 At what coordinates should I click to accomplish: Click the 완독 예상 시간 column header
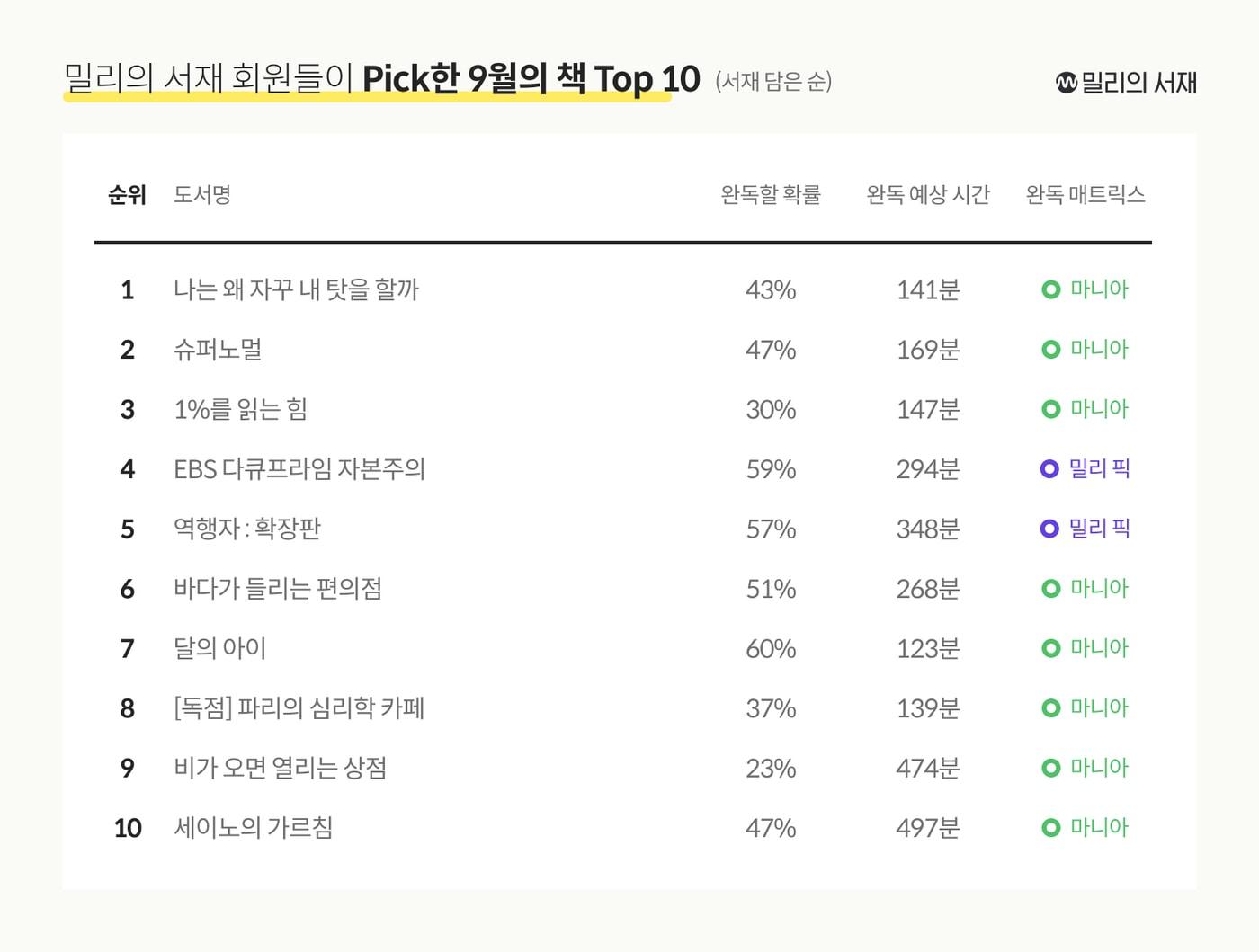click(x=927, y=194)
